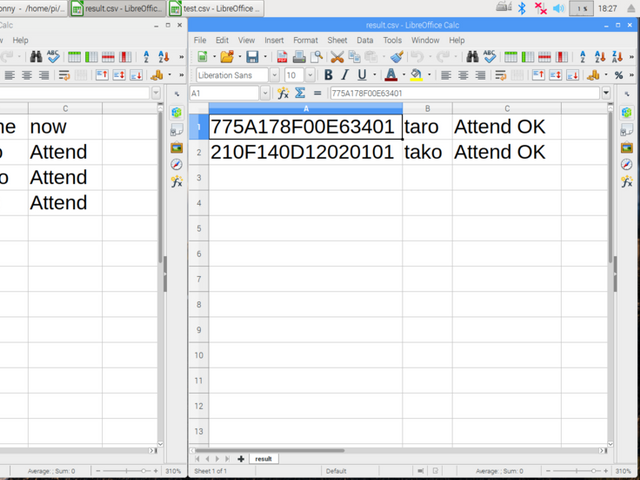Viewport: 640px width, 480px height.
Task: Switch to test.csv window in taskbar
Action: coord(212,8)
